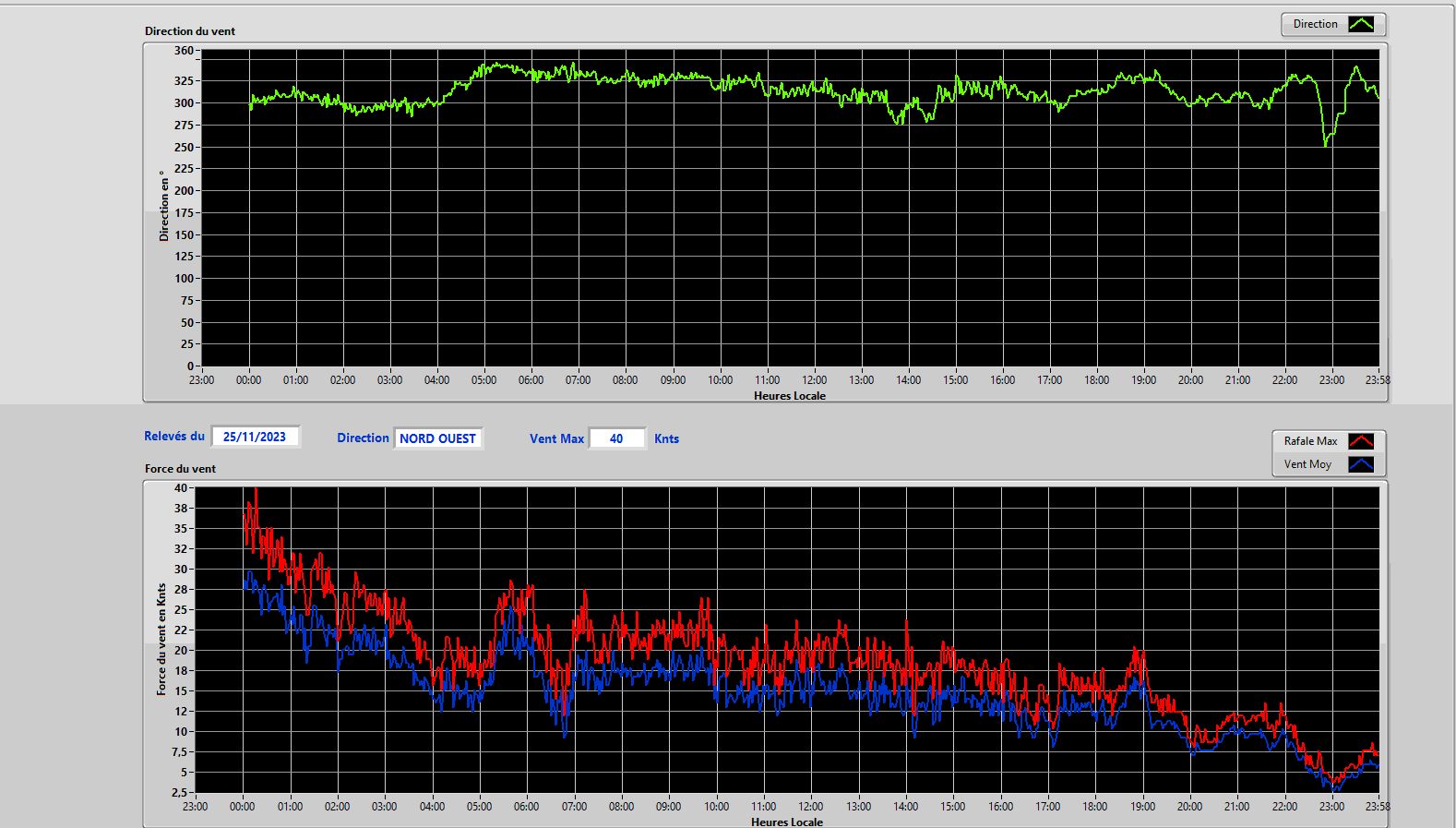Click the Force du vent en Knts axis label
The width and height of the screenshot is (1456, 828).
[161, 639]
